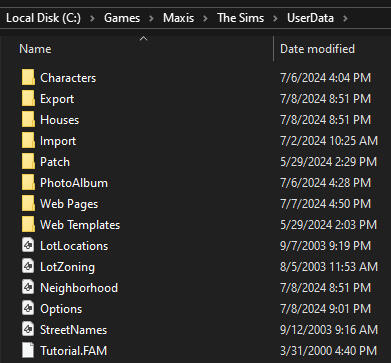Screen dimensions: 391x363
Task: Click the date 7/2/2024 10:25 AM
Action: [x=329, y=141]
